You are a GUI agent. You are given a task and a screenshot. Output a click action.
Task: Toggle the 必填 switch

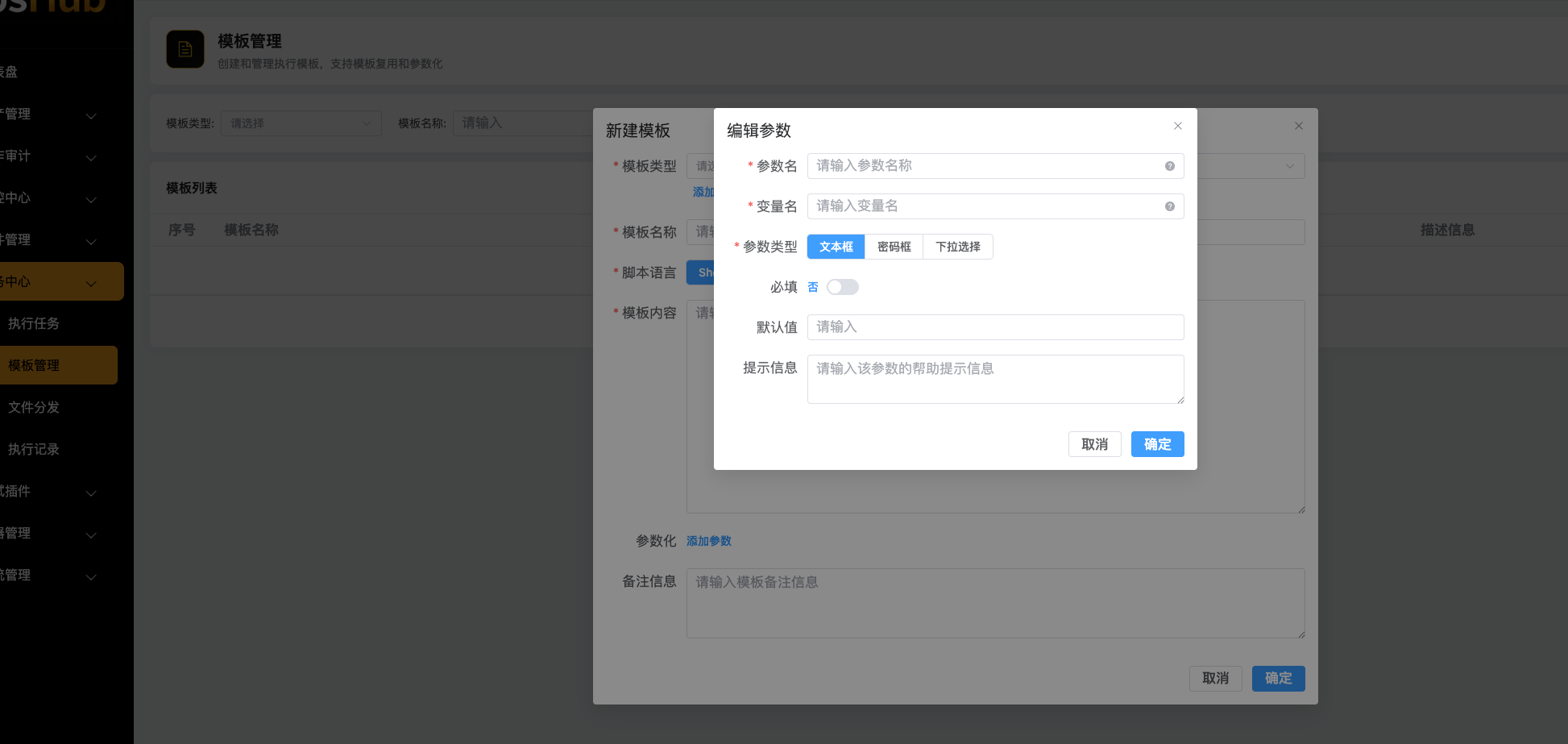point(842,287)
